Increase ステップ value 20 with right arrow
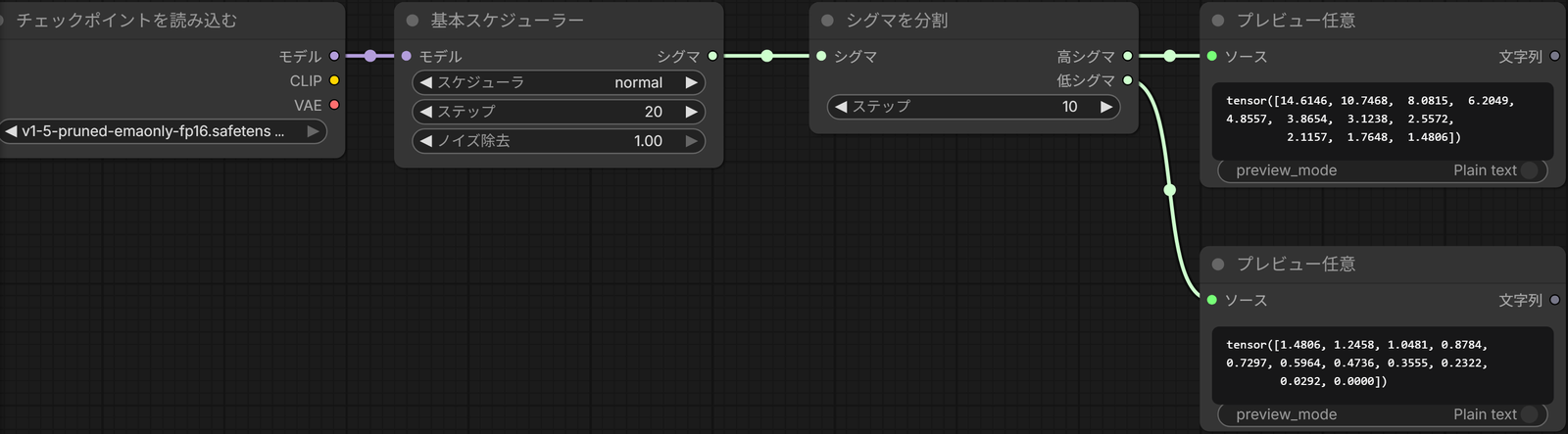The height and width of the screenshot is (434, 1568). (x=692, y=112)
